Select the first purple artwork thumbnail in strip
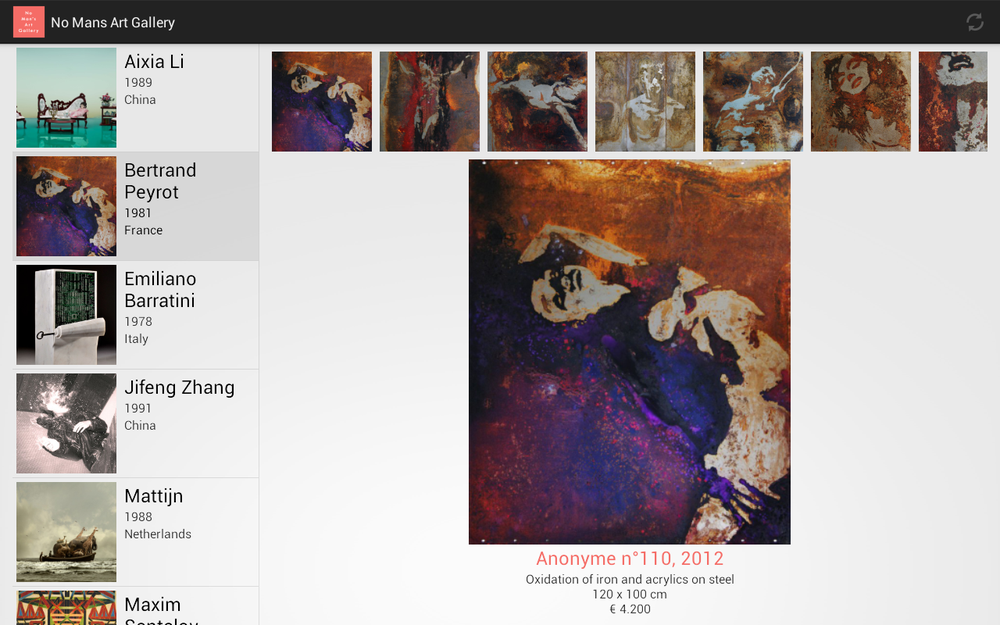The height and width of the screenshot is (625, 1000). [321, 101]
